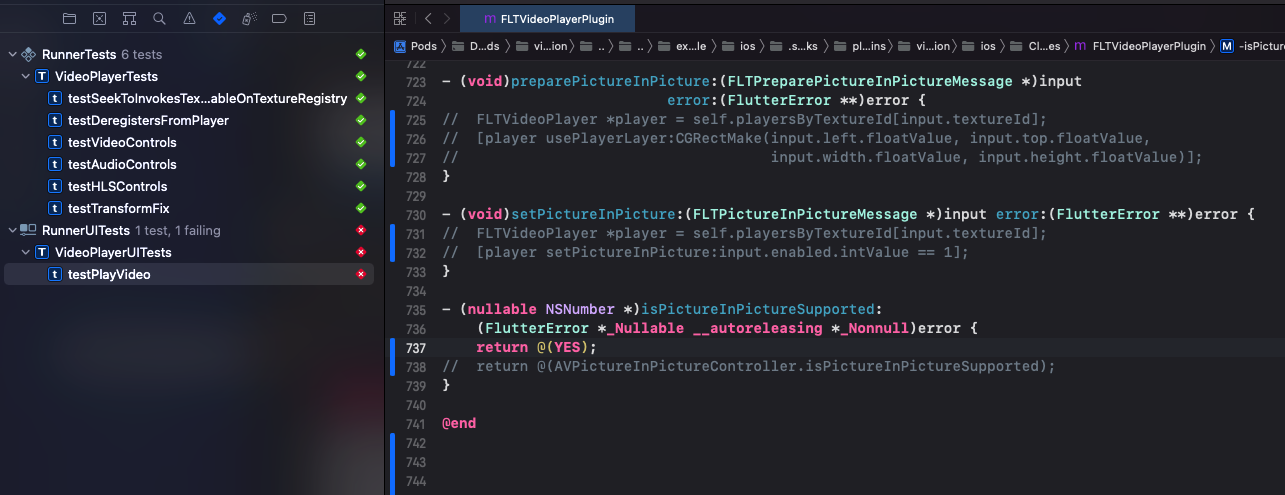Click failed status icon of RunnerUITests

click(361, 230)
